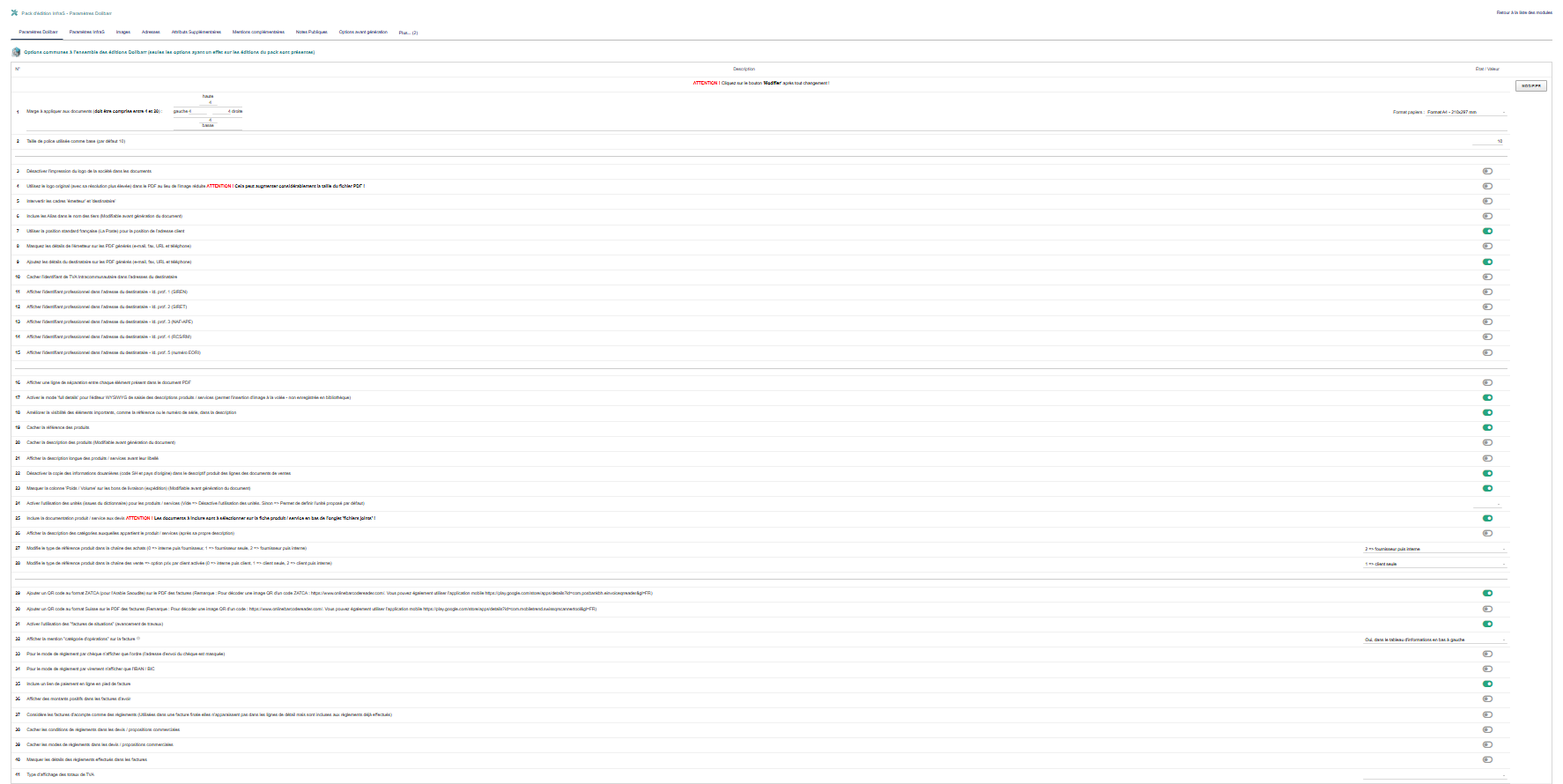Click the package icon beside 'Options communes'
Screen dimensions: 1563x784
(17, 52)
